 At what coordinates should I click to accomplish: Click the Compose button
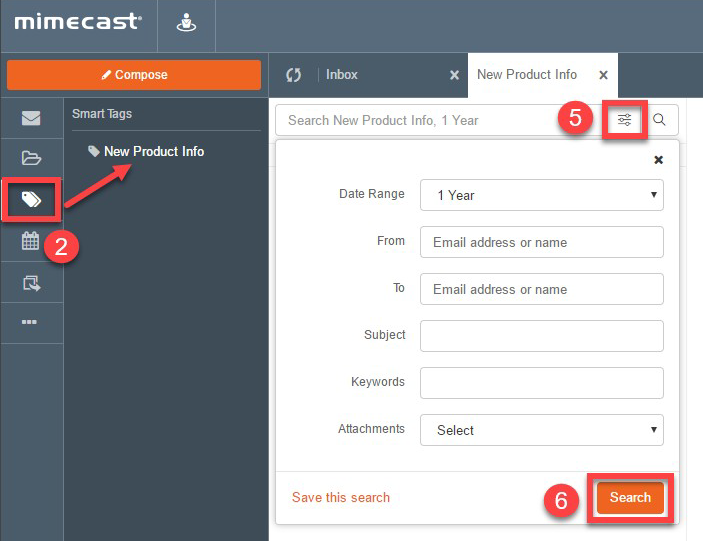coord(134,75)
